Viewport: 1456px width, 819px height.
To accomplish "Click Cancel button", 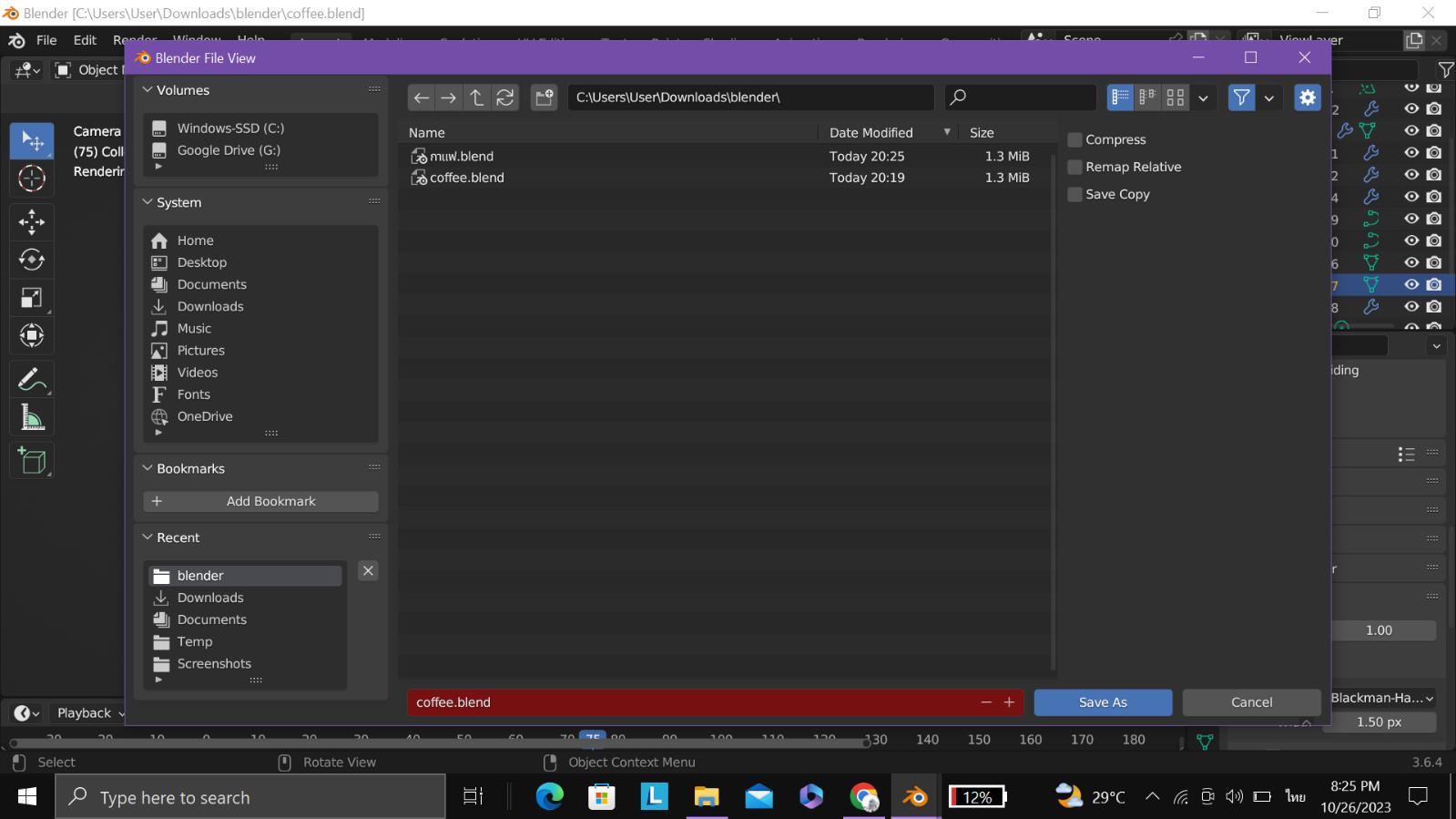I will [x=1251, y=702].
